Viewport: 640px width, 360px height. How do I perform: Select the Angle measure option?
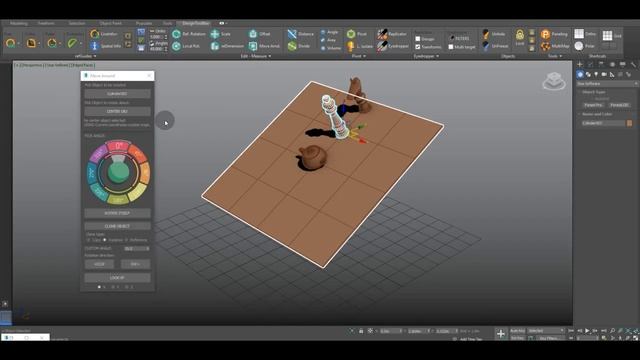point(329,32)
